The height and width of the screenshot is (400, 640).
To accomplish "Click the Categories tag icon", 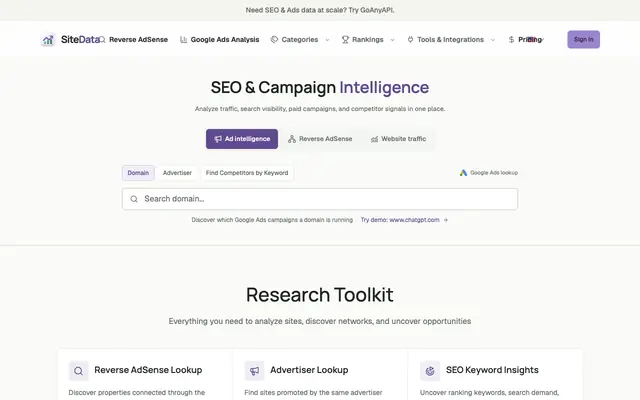I will tap(274, 40).
